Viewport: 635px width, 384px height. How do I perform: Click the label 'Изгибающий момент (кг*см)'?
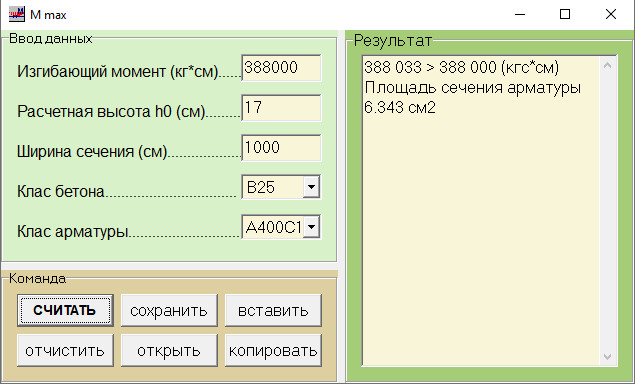(118, 72)
